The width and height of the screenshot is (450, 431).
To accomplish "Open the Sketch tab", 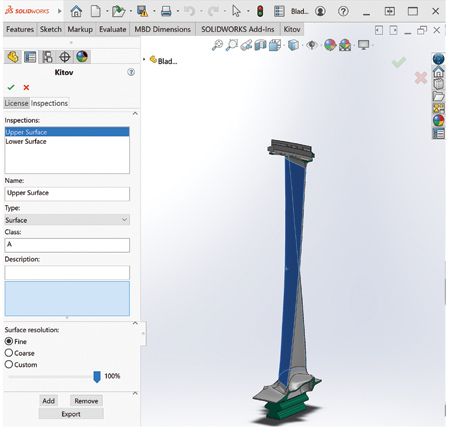I will [51, 29].
